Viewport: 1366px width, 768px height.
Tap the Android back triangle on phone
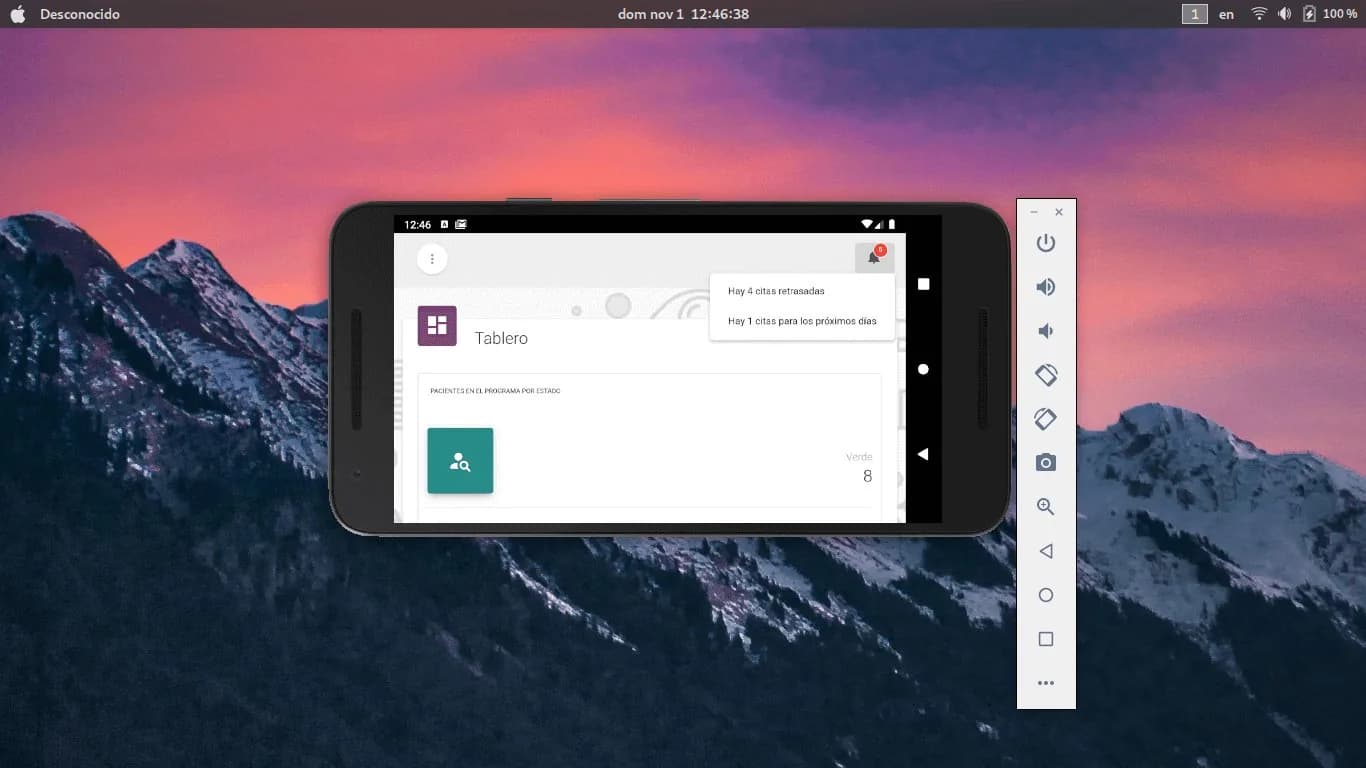pyautogui.click(x=923, y=454)
